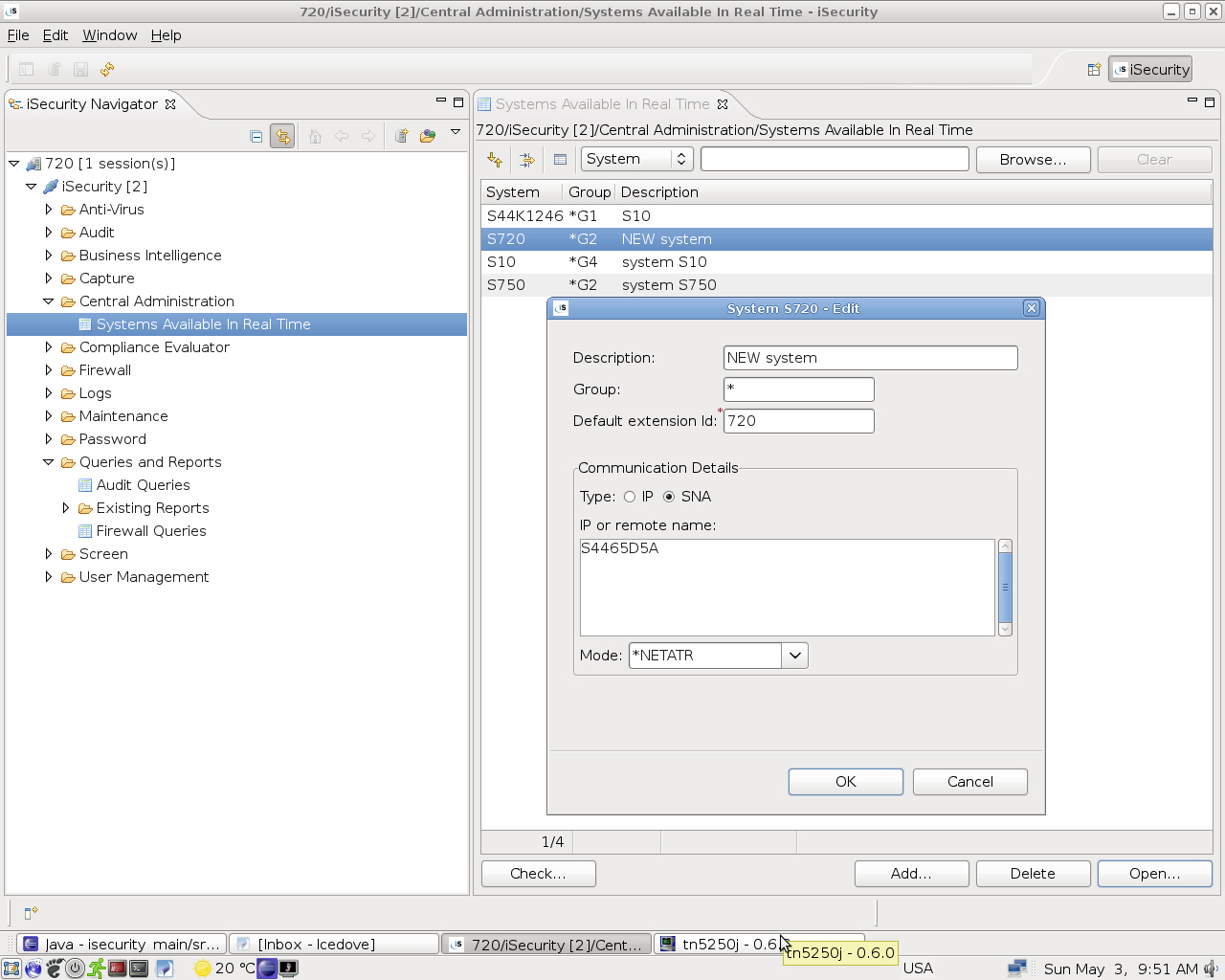Click the Add... button
Viewport: 1225px width, 980px height.
[x=912, y=874]
